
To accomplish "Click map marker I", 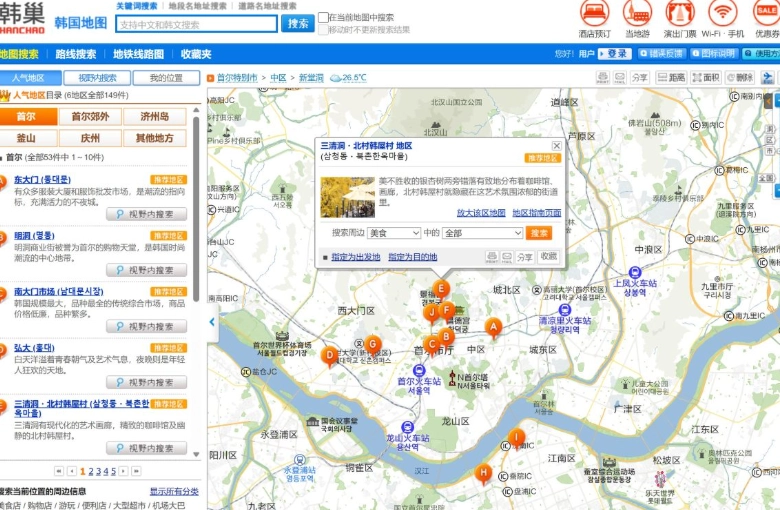I will point(516,438).
